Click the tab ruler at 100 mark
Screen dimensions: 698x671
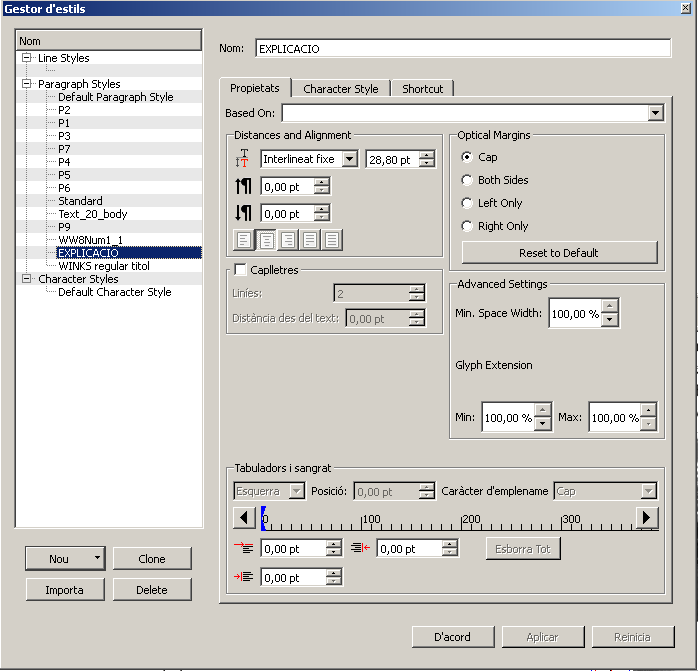click(x=362, y=522)
